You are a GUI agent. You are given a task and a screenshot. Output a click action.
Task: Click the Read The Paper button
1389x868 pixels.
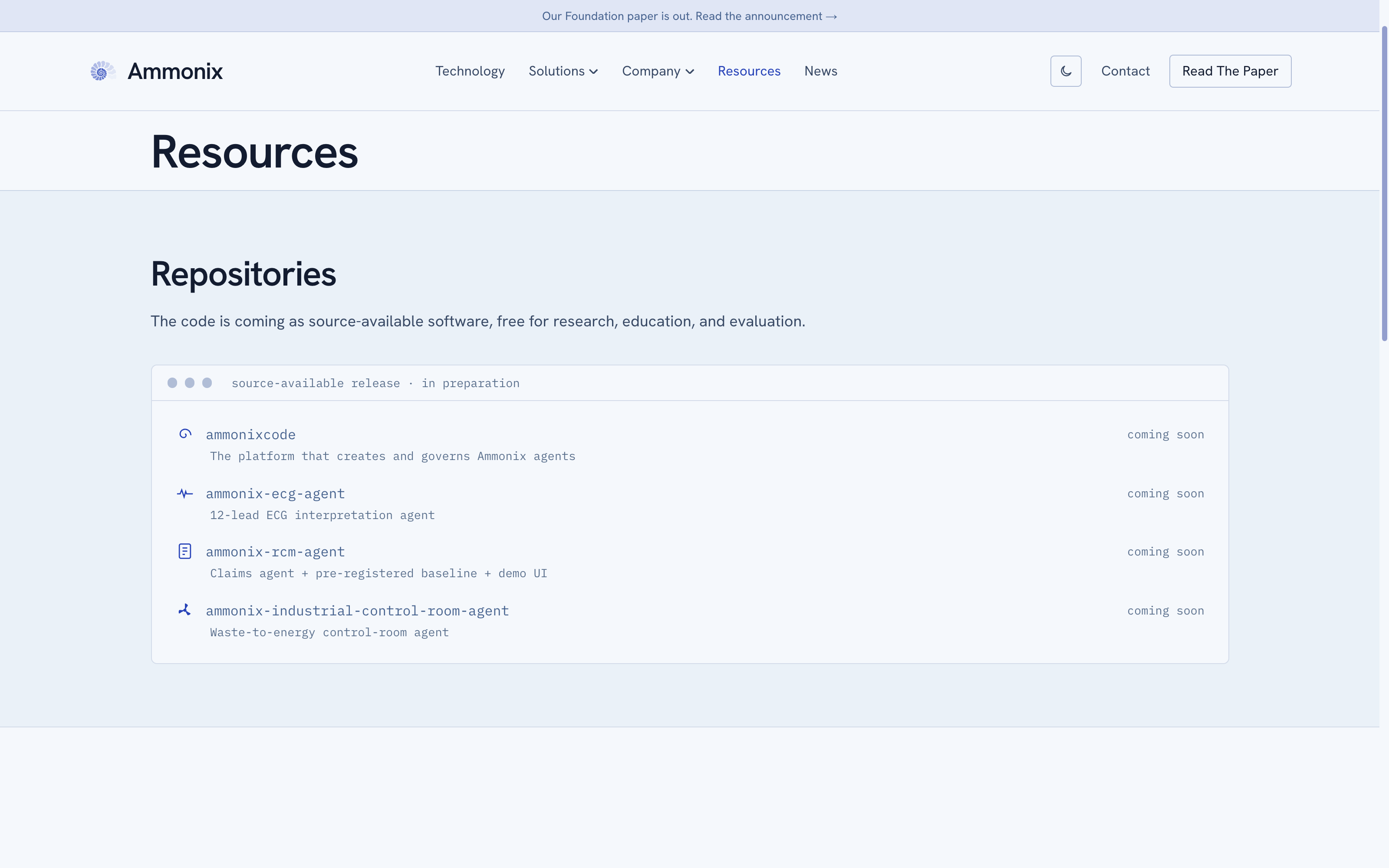click(x=1230, y=71)
